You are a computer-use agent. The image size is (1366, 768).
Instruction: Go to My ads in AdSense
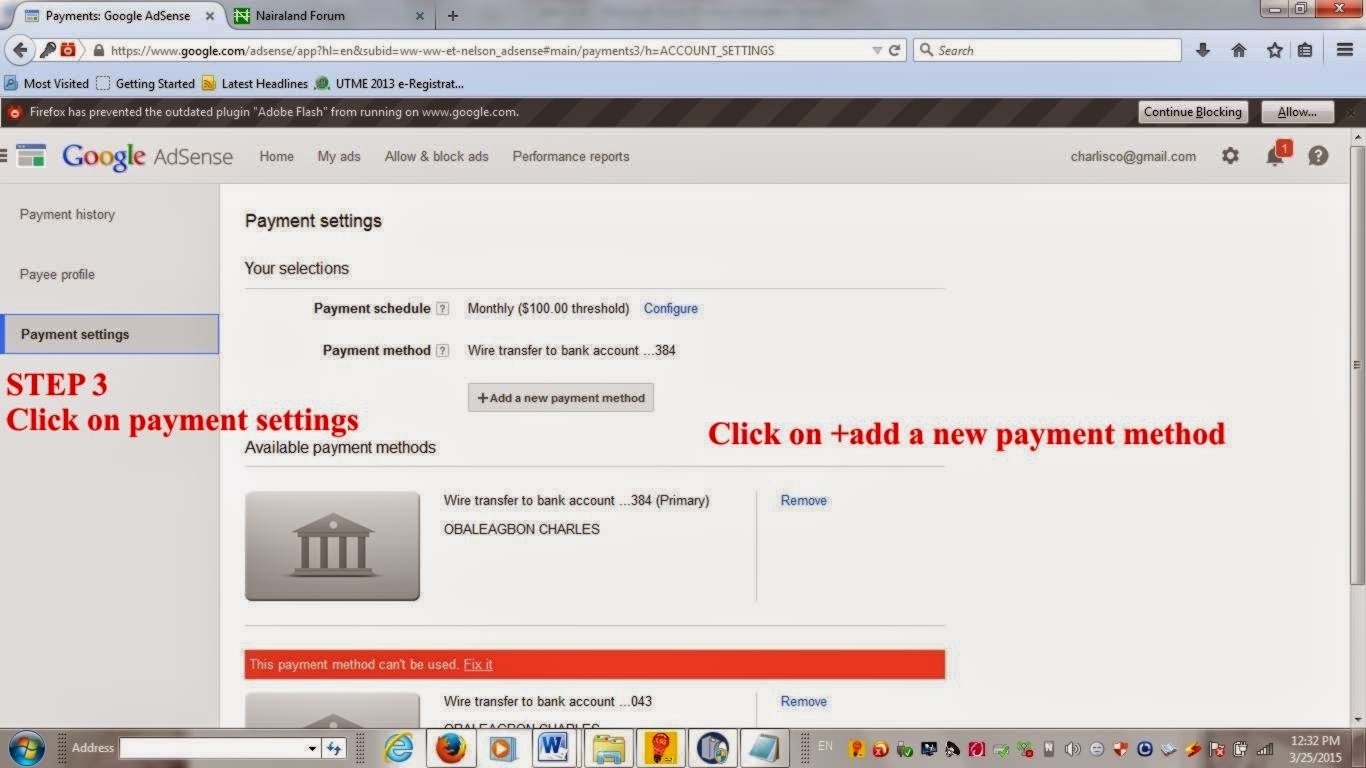coord(339,157)
